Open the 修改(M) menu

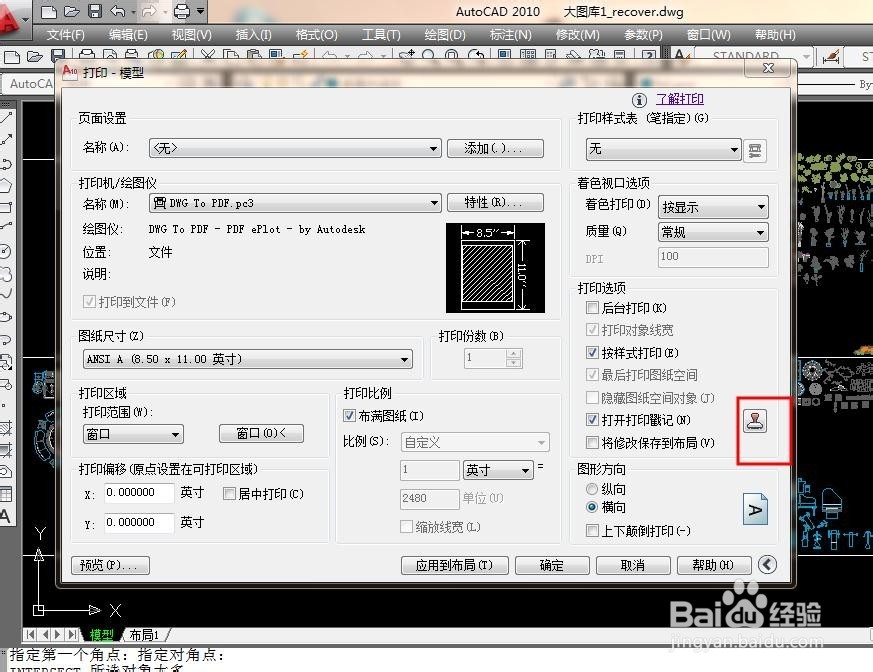(x=577, y=35)
